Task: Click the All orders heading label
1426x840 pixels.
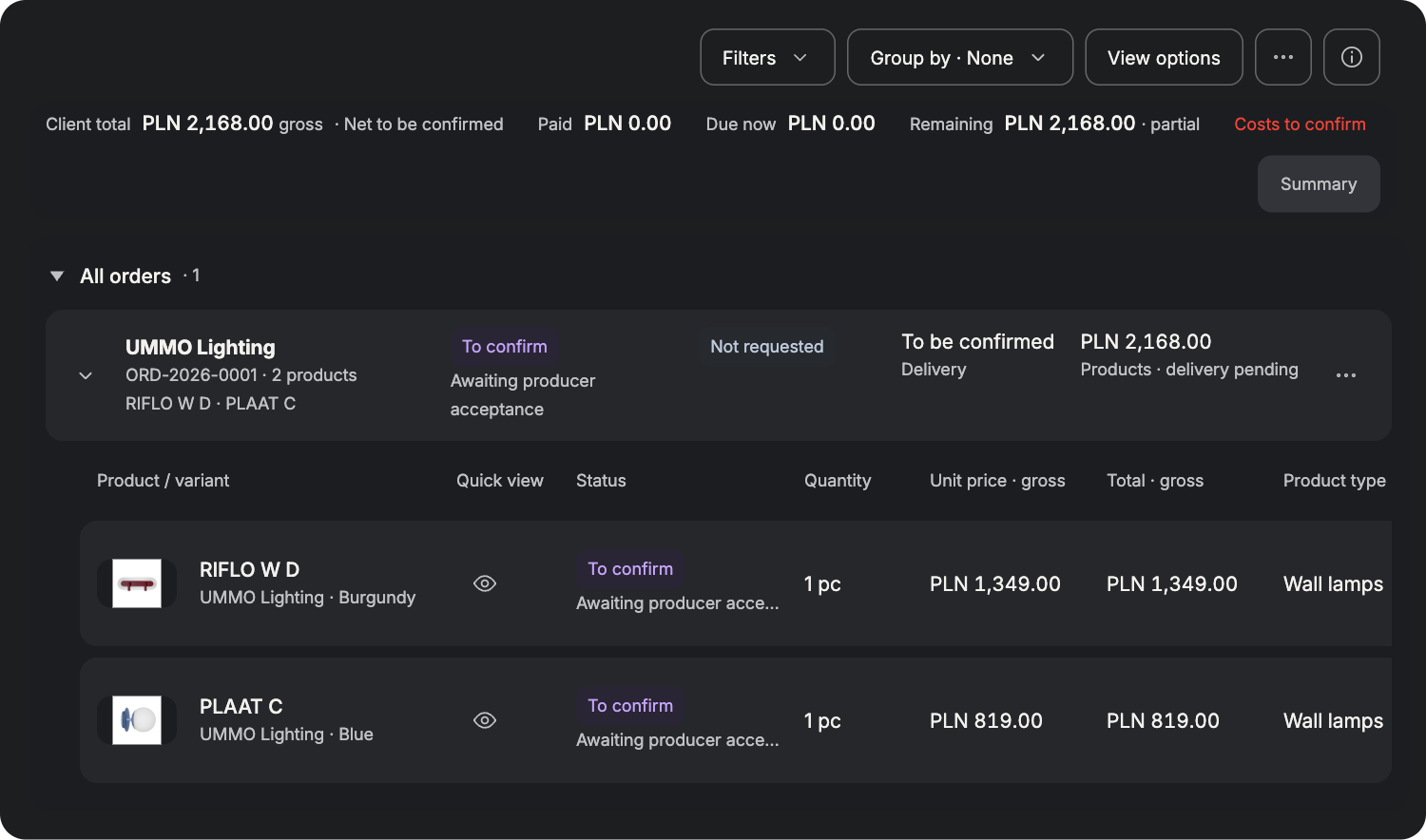Action: click(x=125, y=277)
